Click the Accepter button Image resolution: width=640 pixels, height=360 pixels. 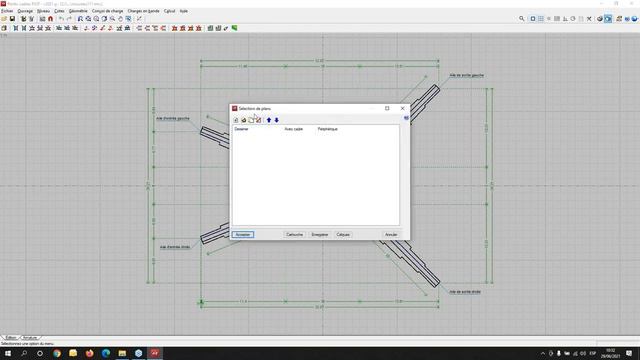[x=243, y=235]
